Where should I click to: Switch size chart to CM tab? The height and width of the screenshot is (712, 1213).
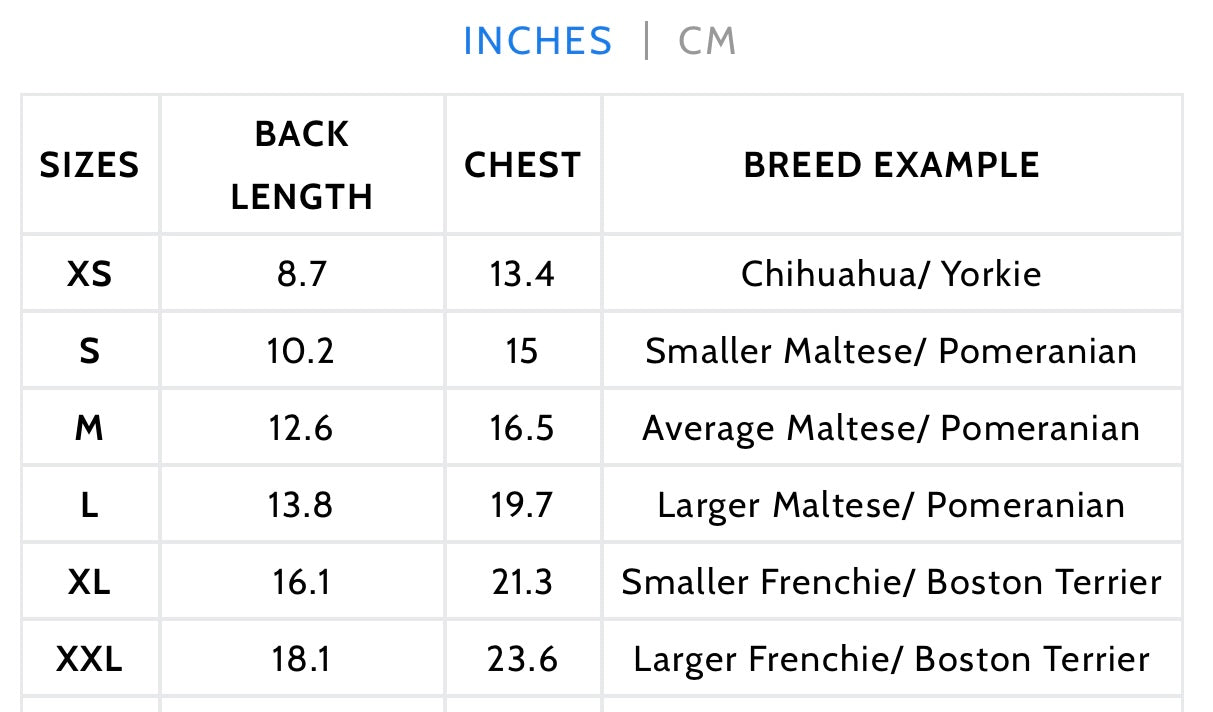click(x=707, y=42)
